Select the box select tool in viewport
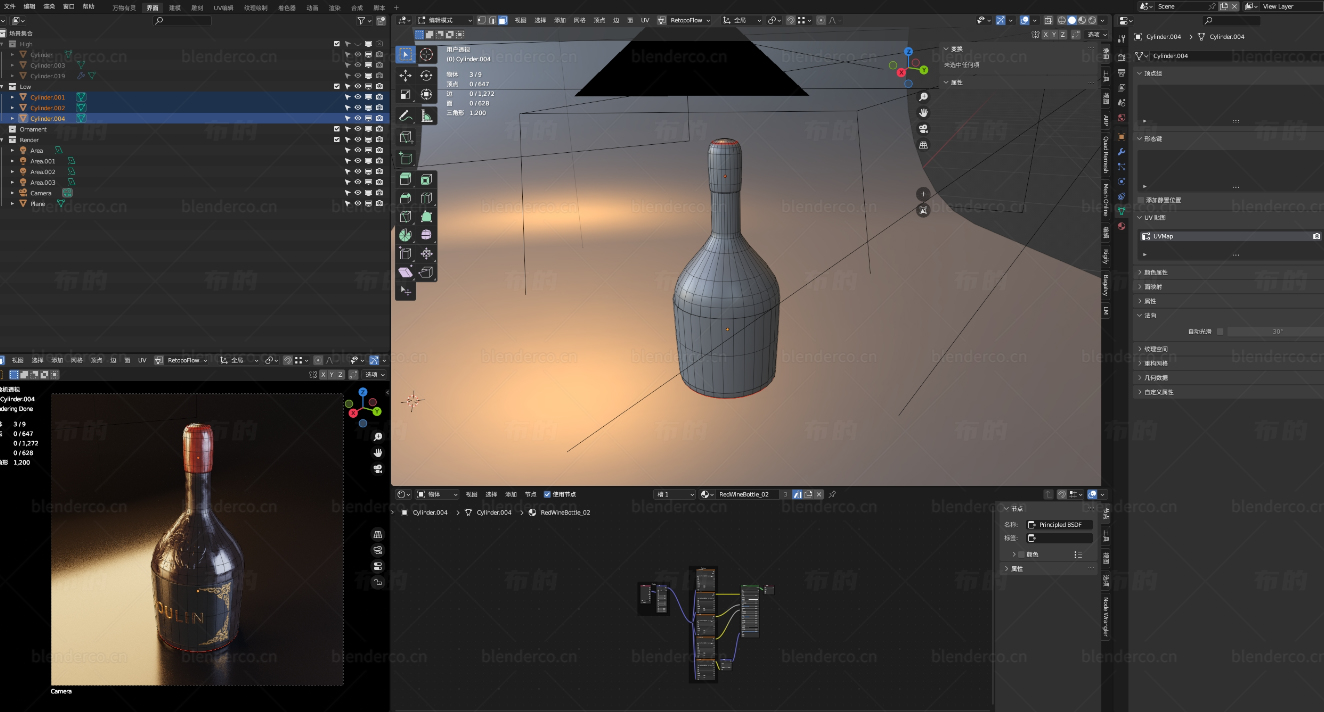The image size is (1324, 712). [406, 54]
